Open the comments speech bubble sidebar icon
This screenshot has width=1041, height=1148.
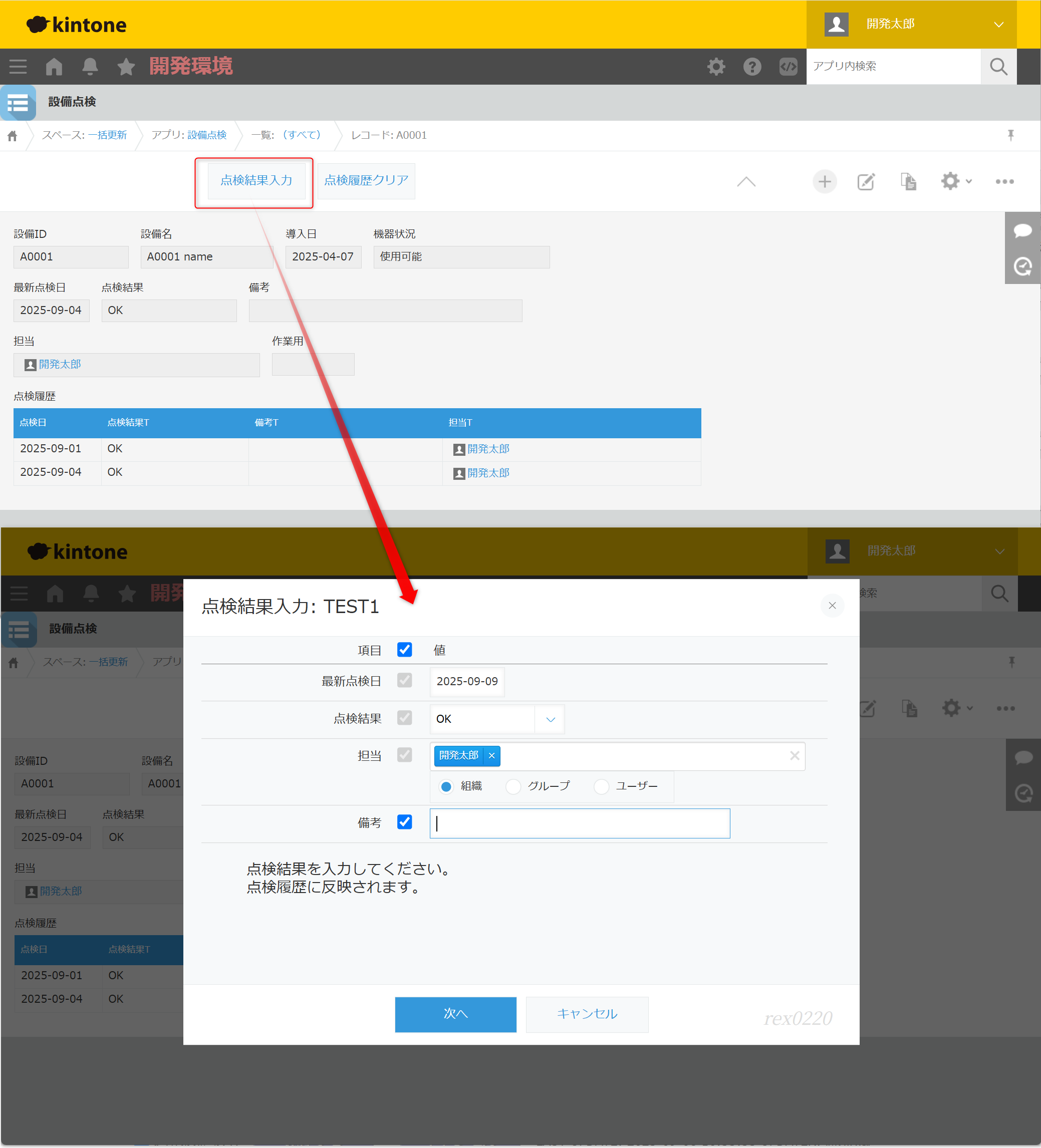[1022, 230]
